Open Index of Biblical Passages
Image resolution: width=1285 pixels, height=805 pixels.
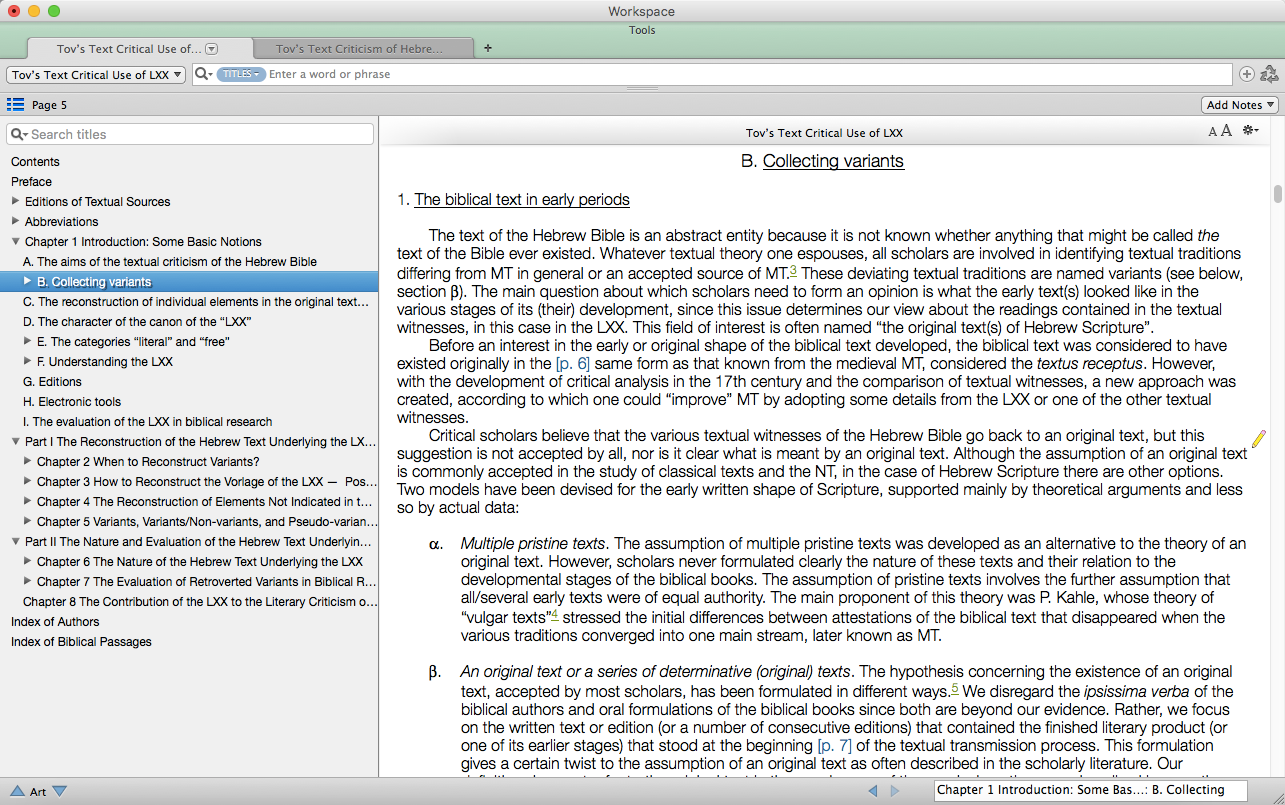81,641
